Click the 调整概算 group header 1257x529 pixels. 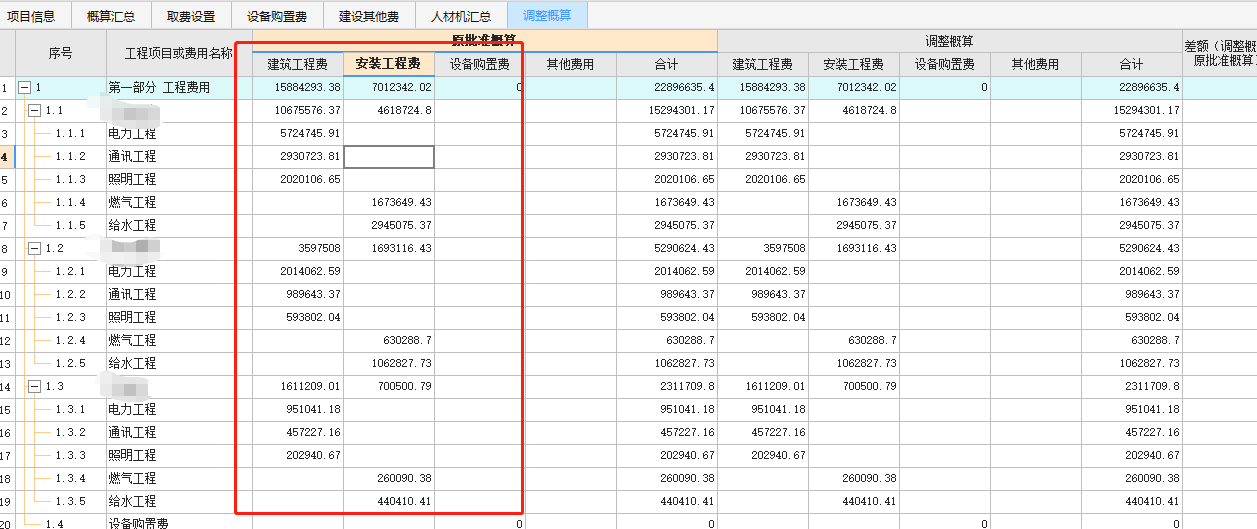click(950, 41)
